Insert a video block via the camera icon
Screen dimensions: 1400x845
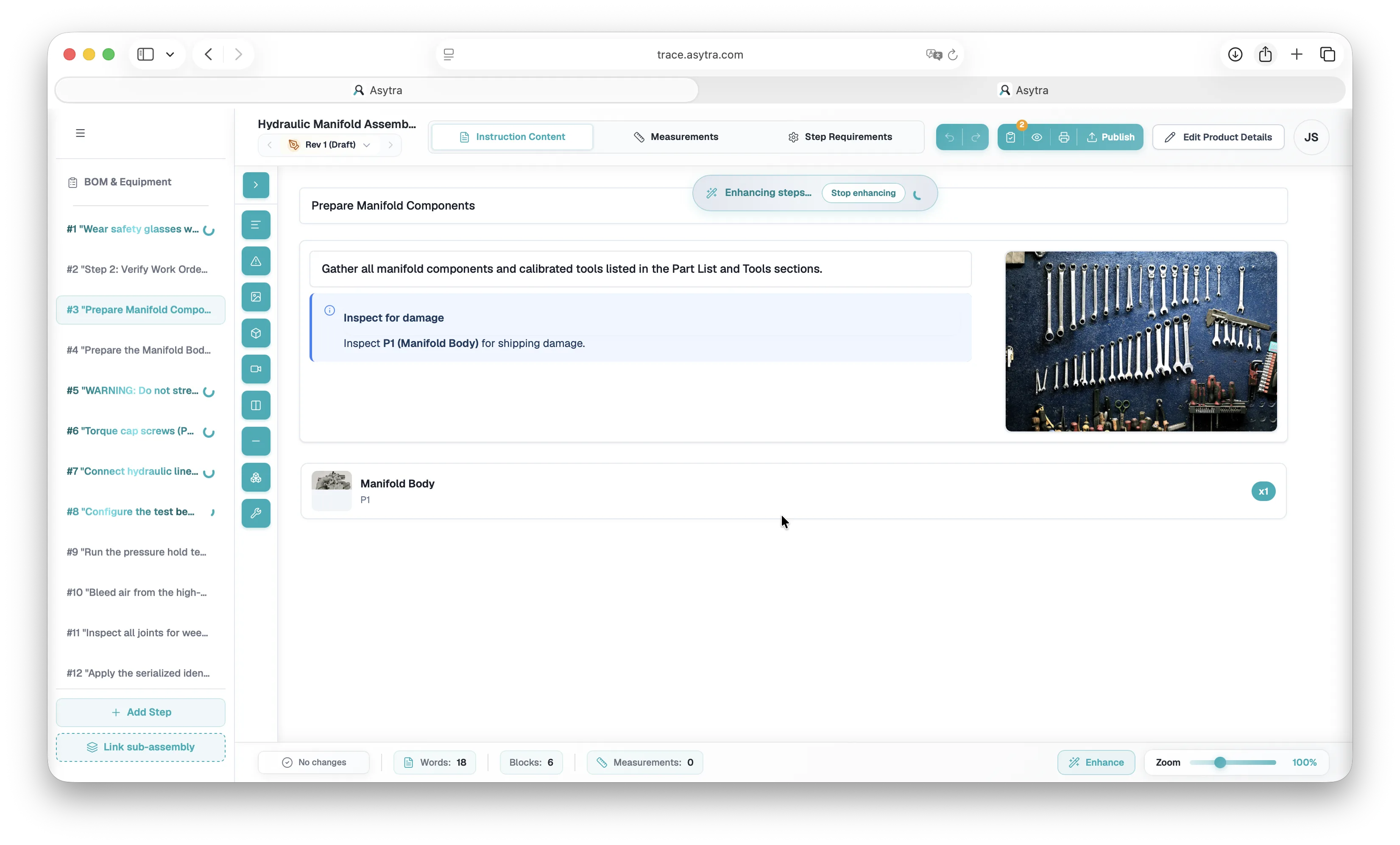click(256, 369)
